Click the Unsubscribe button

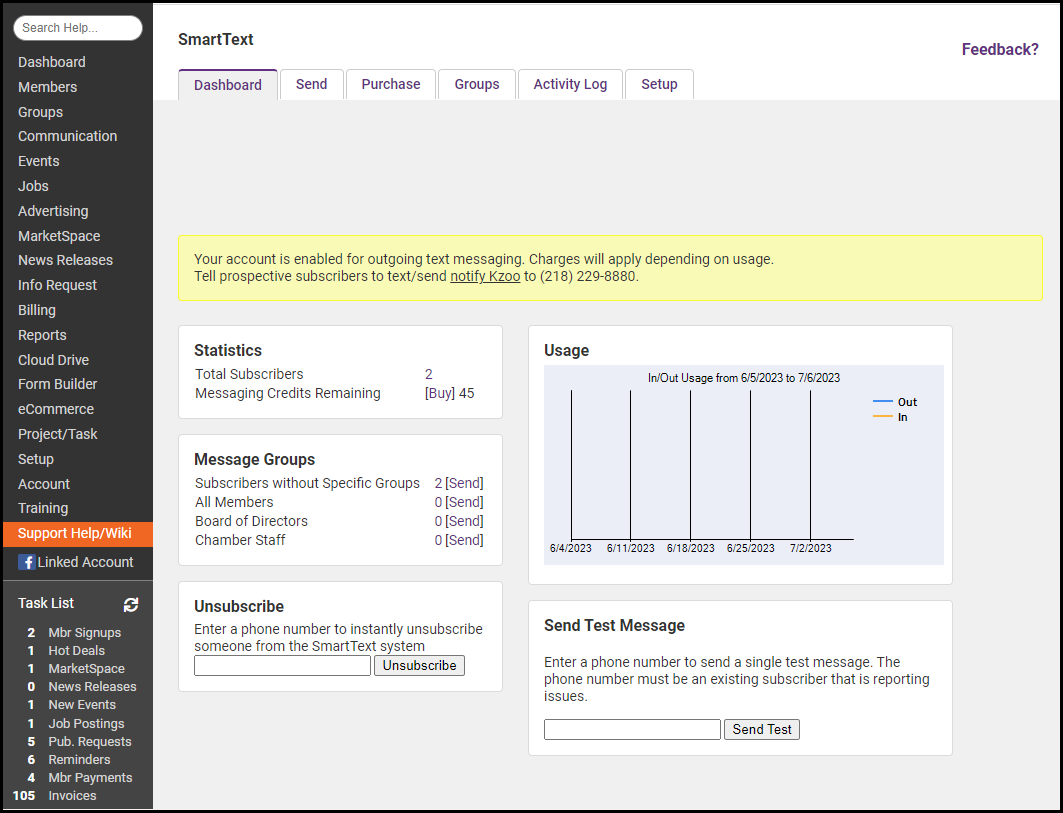[419, 665]
